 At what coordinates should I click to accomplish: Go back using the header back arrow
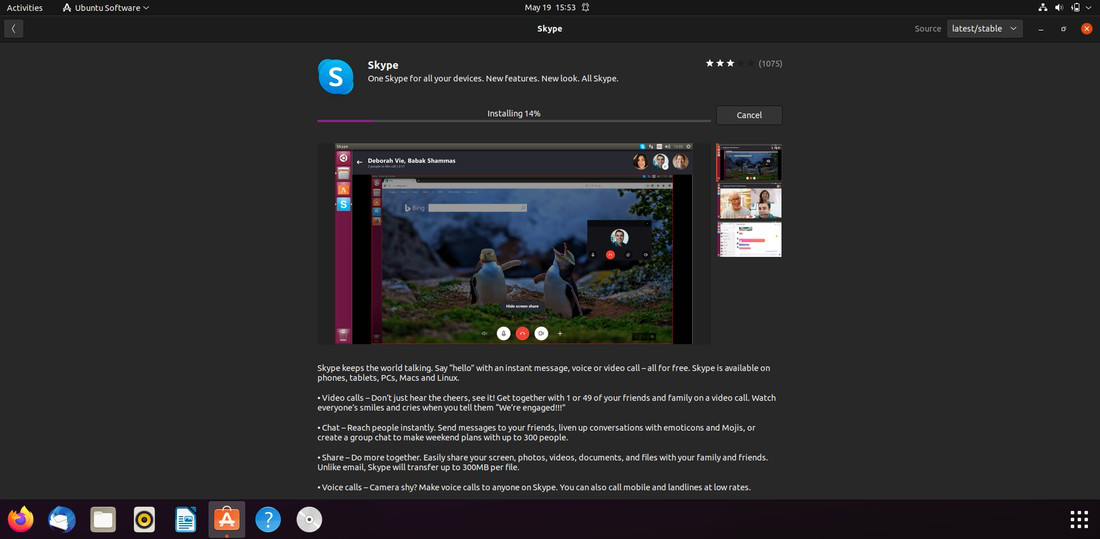click(x=13, y=29)
